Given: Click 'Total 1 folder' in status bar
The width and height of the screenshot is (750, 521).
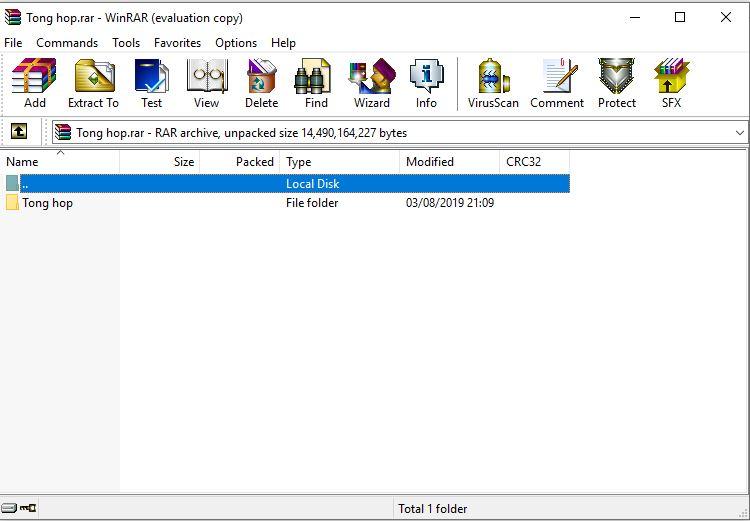Looking at the screenshot, I should 432,509.
